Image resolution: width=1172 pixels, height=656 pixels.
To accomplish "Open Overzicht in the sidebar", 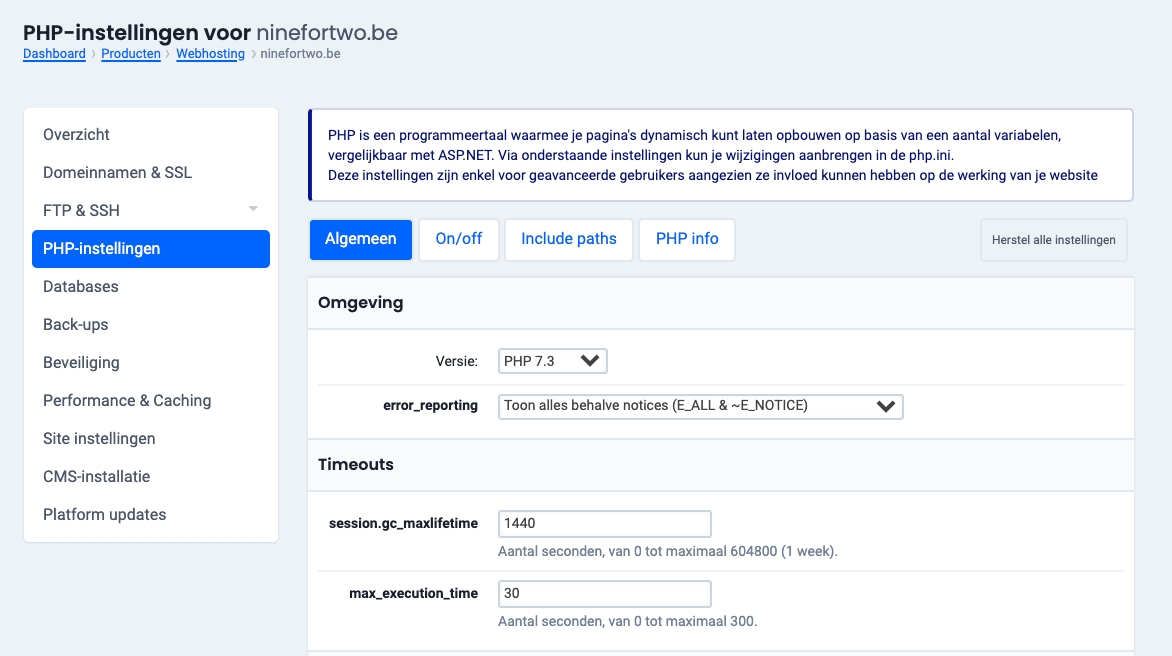I will [x=76, y=135].
